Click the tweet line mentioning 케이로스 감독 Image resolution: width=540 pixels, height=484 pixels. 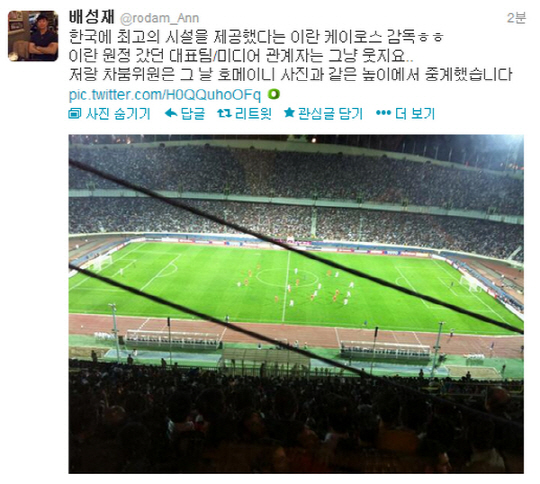point(256,37)
